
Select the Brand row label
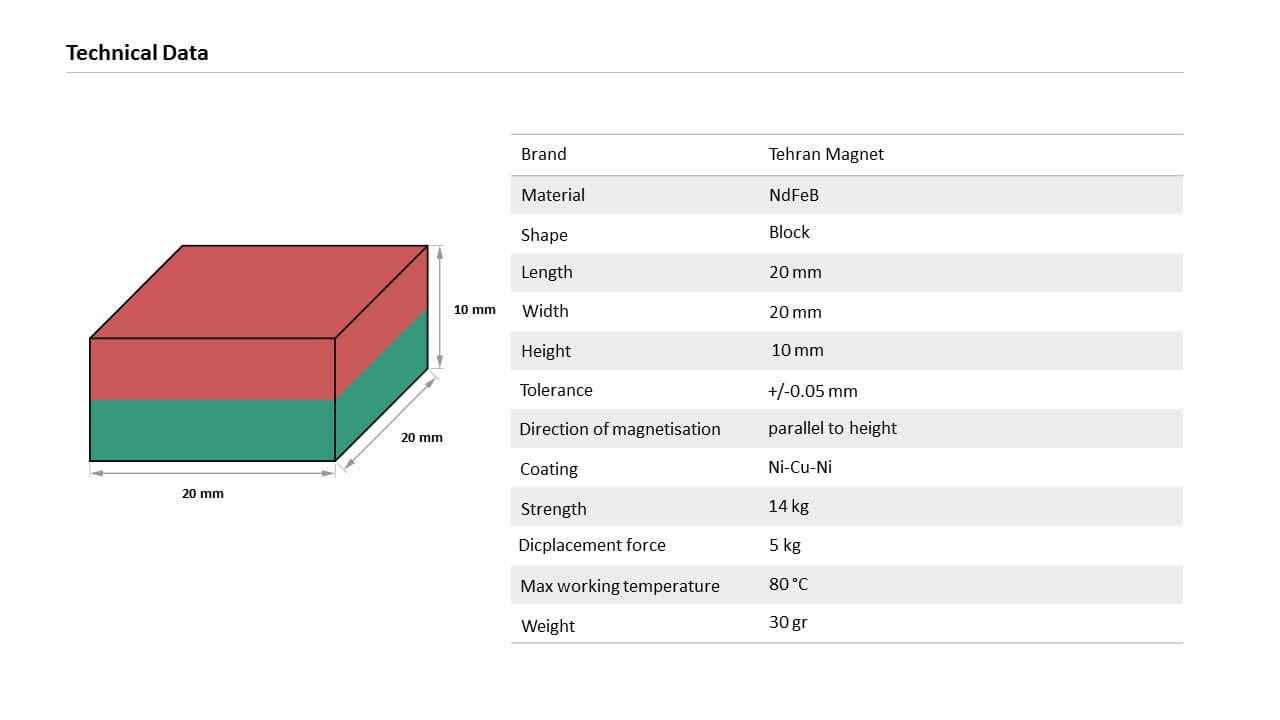point(544,154)
